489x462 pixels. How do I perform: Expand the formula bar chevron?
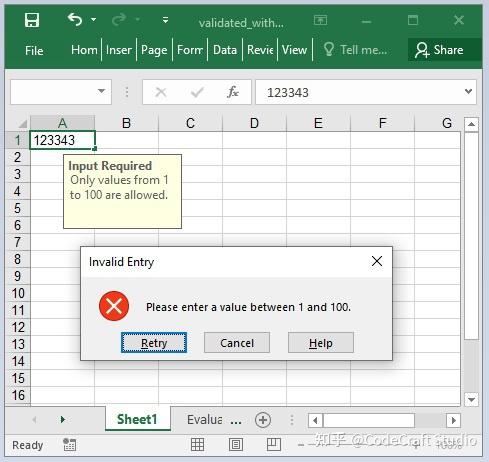point(469,91)
